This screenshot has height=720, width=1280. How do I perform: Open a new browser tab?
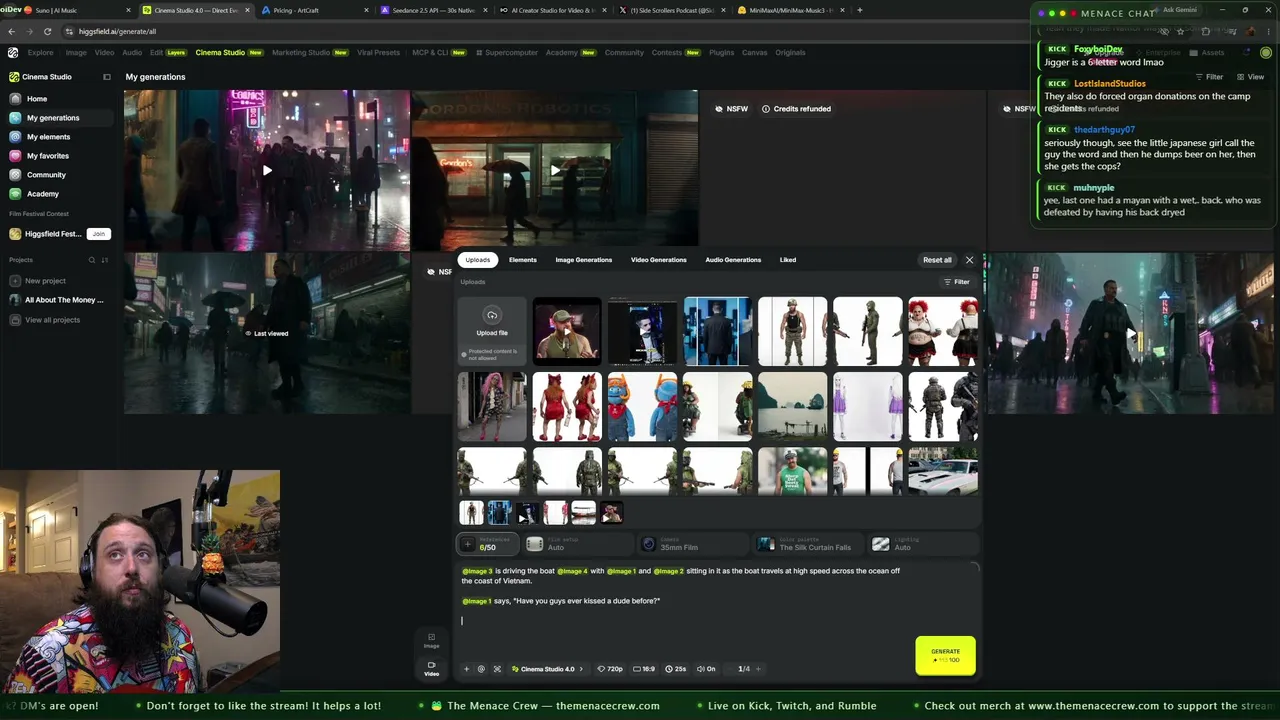[x=860, y=10]
